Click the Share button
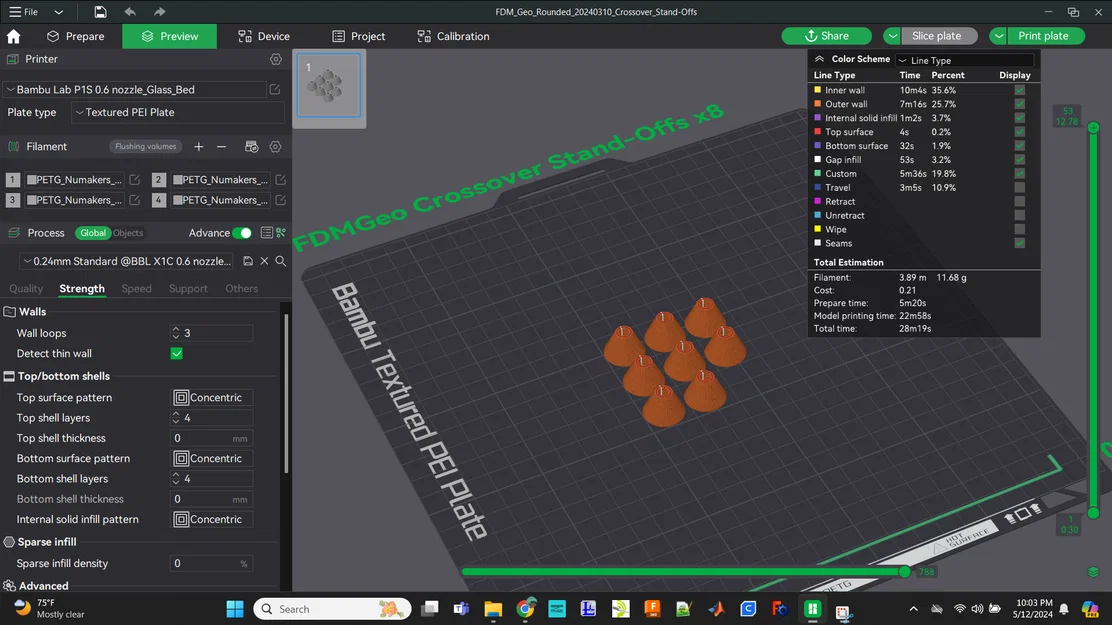 pos(826,36)
